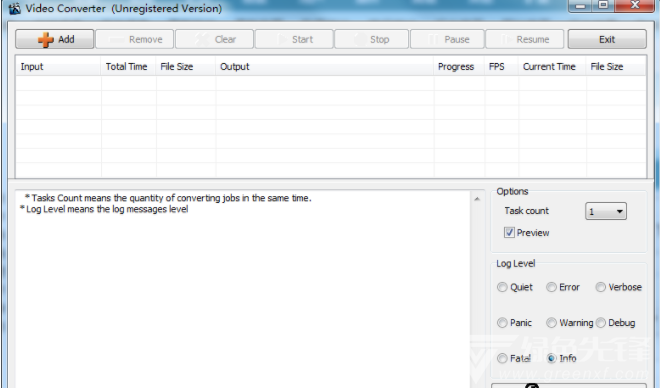Close the Video Converter window
660x388 pixels.
tap(635, 5)
